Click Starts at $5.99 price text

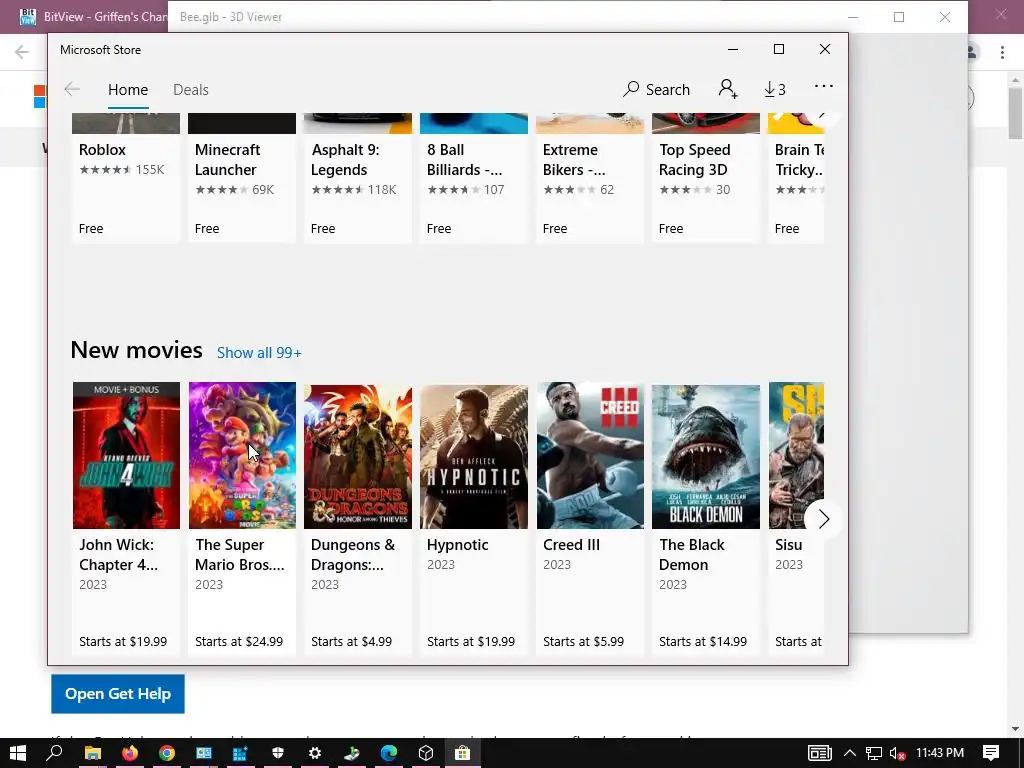(583, 642)
